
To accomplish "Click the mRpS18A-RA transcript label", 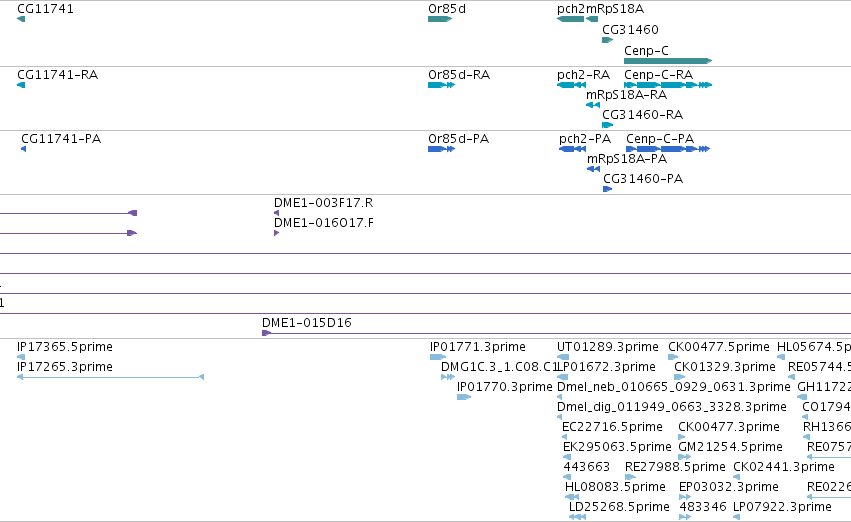I will pos(626,95).
